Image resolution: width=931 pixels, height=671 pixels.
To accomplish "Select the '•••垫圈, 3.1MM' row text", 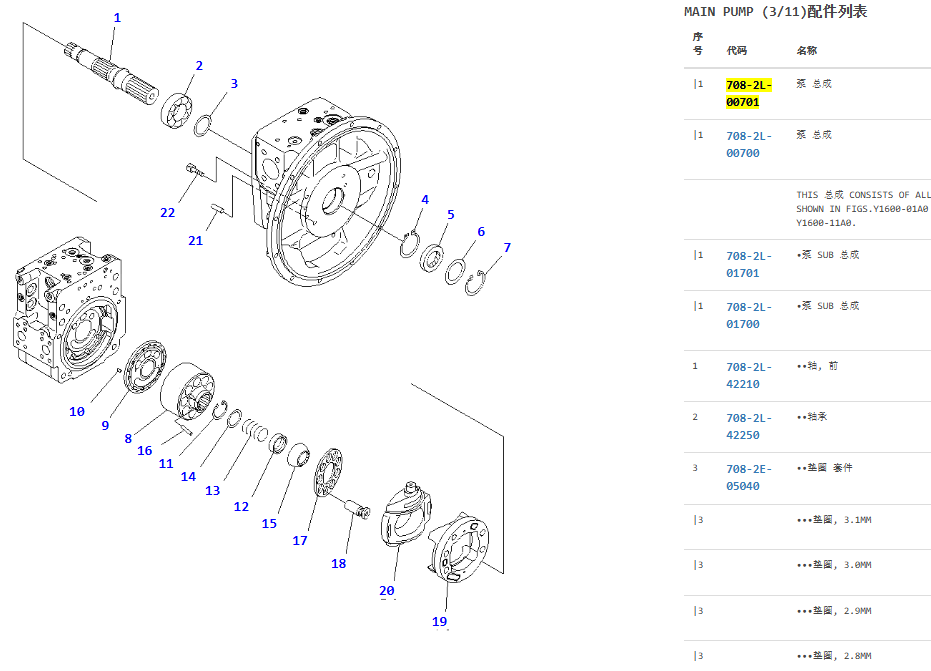I will coord(834,520).
